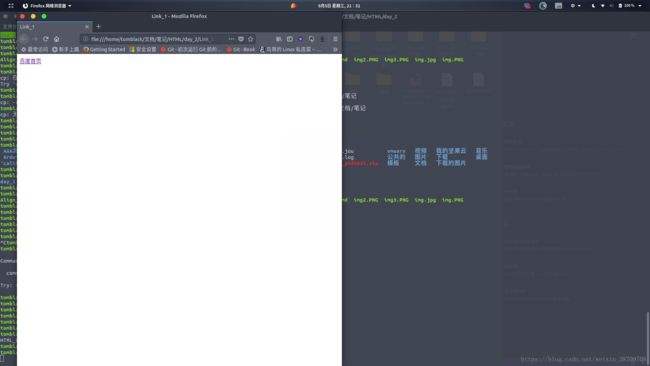The image size is (650, 366).
Task: Click the calendar tray icon in top bar
Action: tap(558, 6)
